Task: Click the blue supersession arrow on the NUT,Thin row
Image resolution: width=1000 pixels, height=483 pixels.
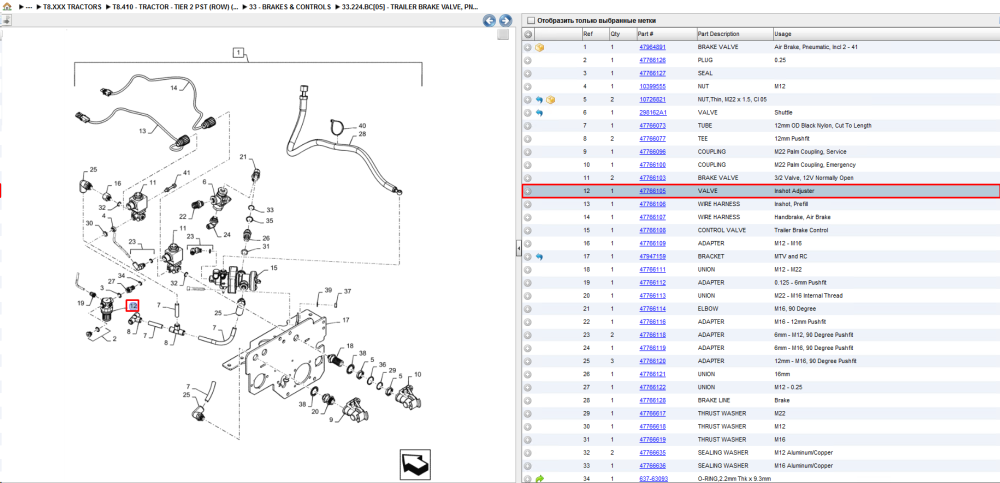Action: pos(540,100)
